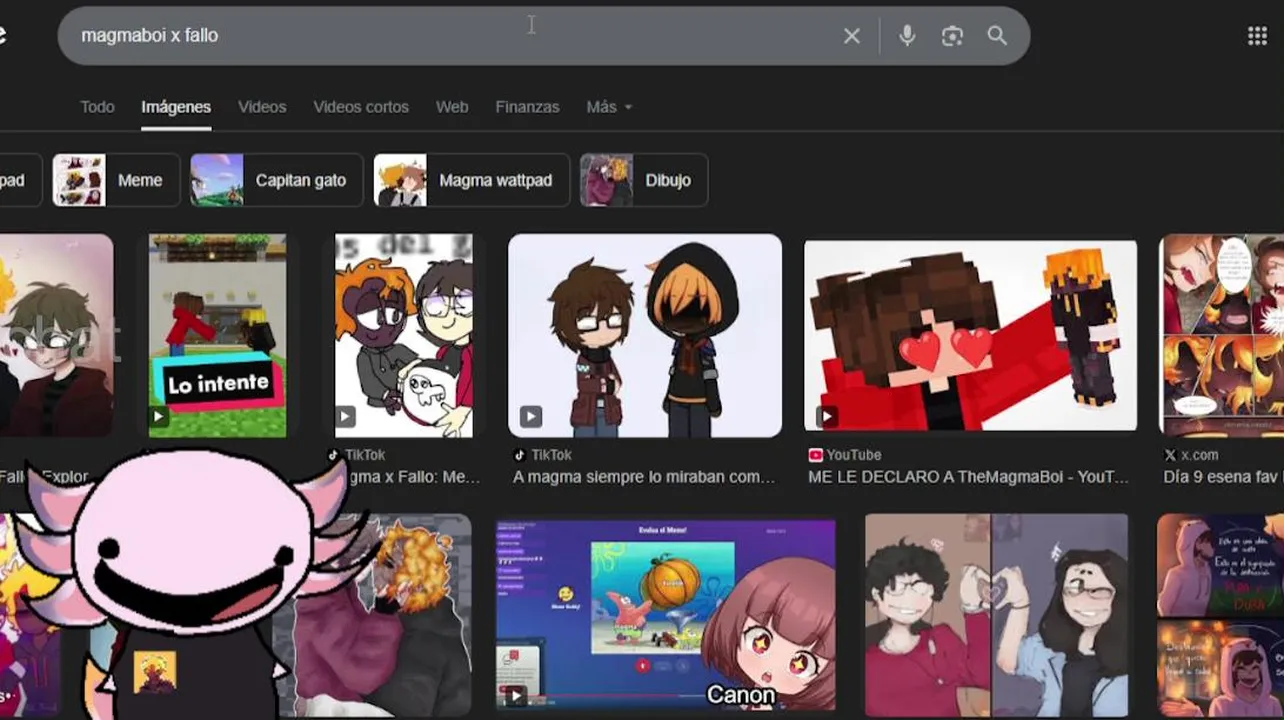Open the Google apps grid icon
Viewport: 1284px width, 720px height.
click(1258, 36)
